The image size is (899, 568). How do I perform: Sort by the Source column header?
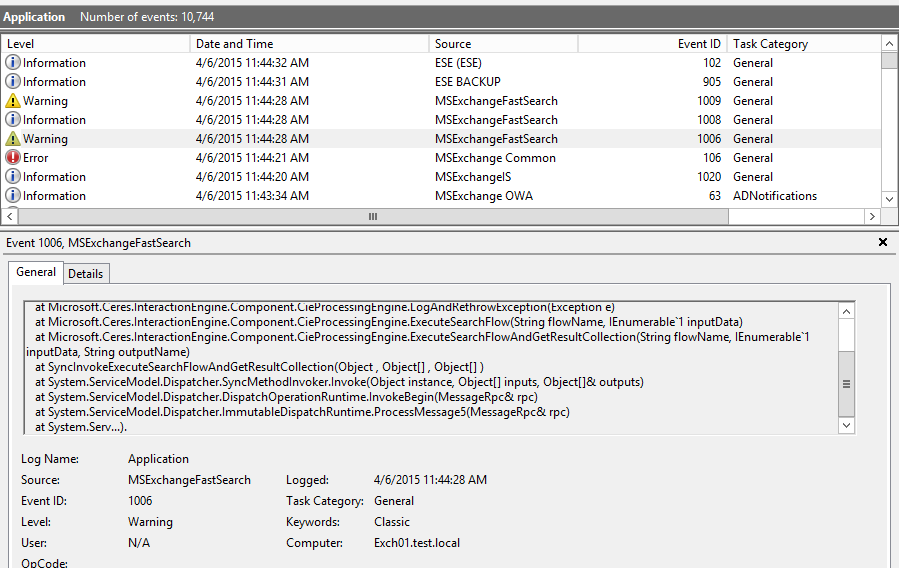click(503, 44)
